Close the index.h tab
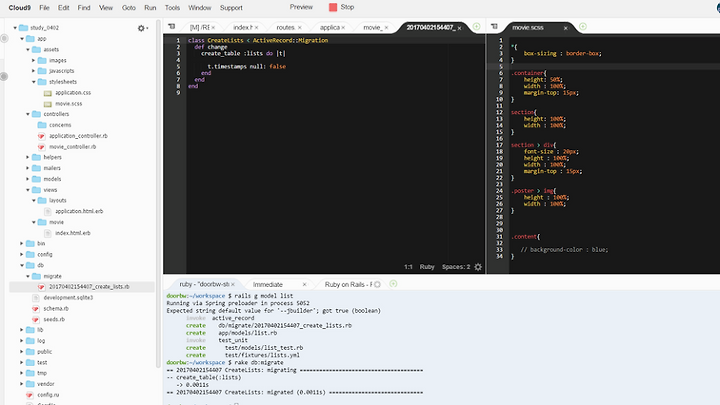The image size is (720, 405). point(256,28)
